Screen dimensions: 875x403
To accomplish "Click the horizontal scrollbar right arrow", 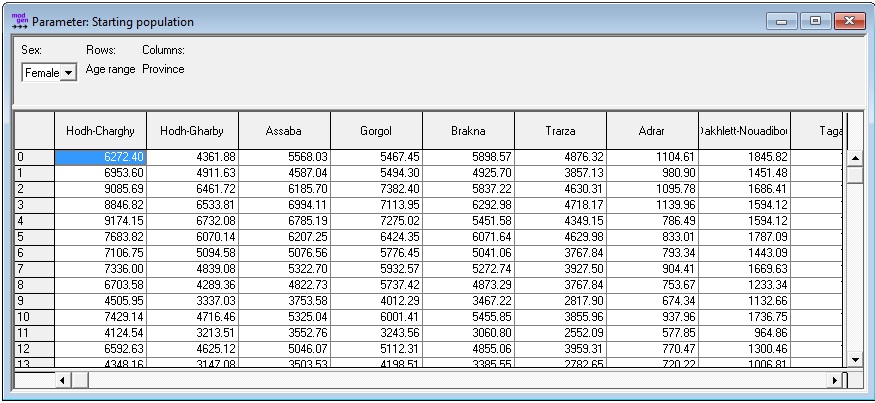I will click(x=835, y=381).
